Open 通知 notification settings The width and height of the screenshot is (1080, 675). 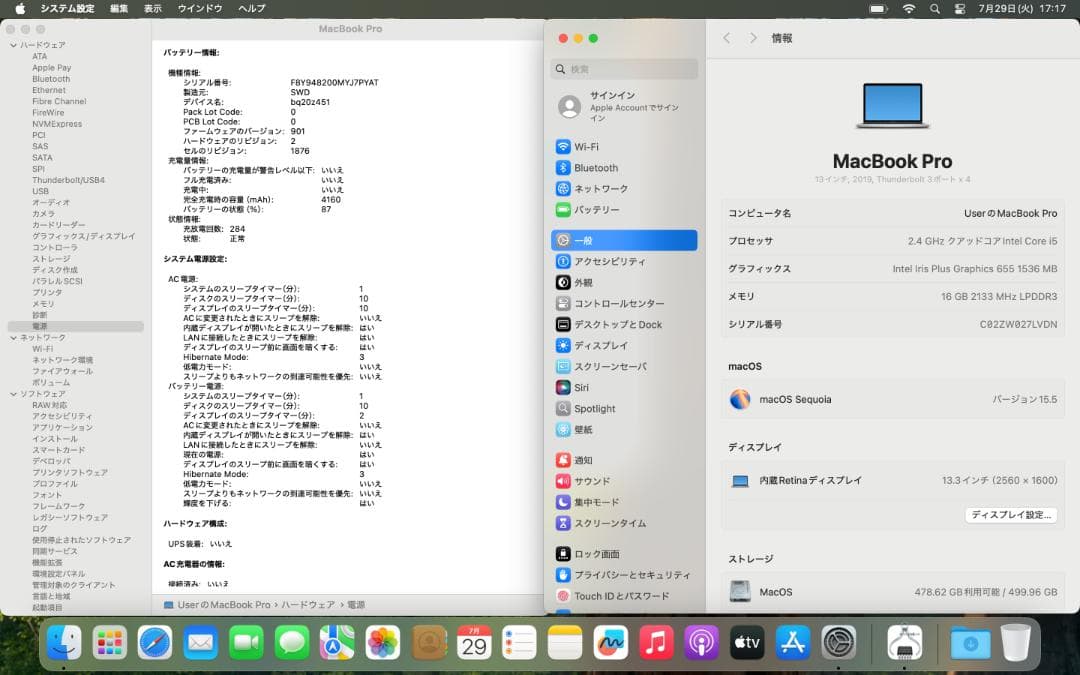[624, 460]
